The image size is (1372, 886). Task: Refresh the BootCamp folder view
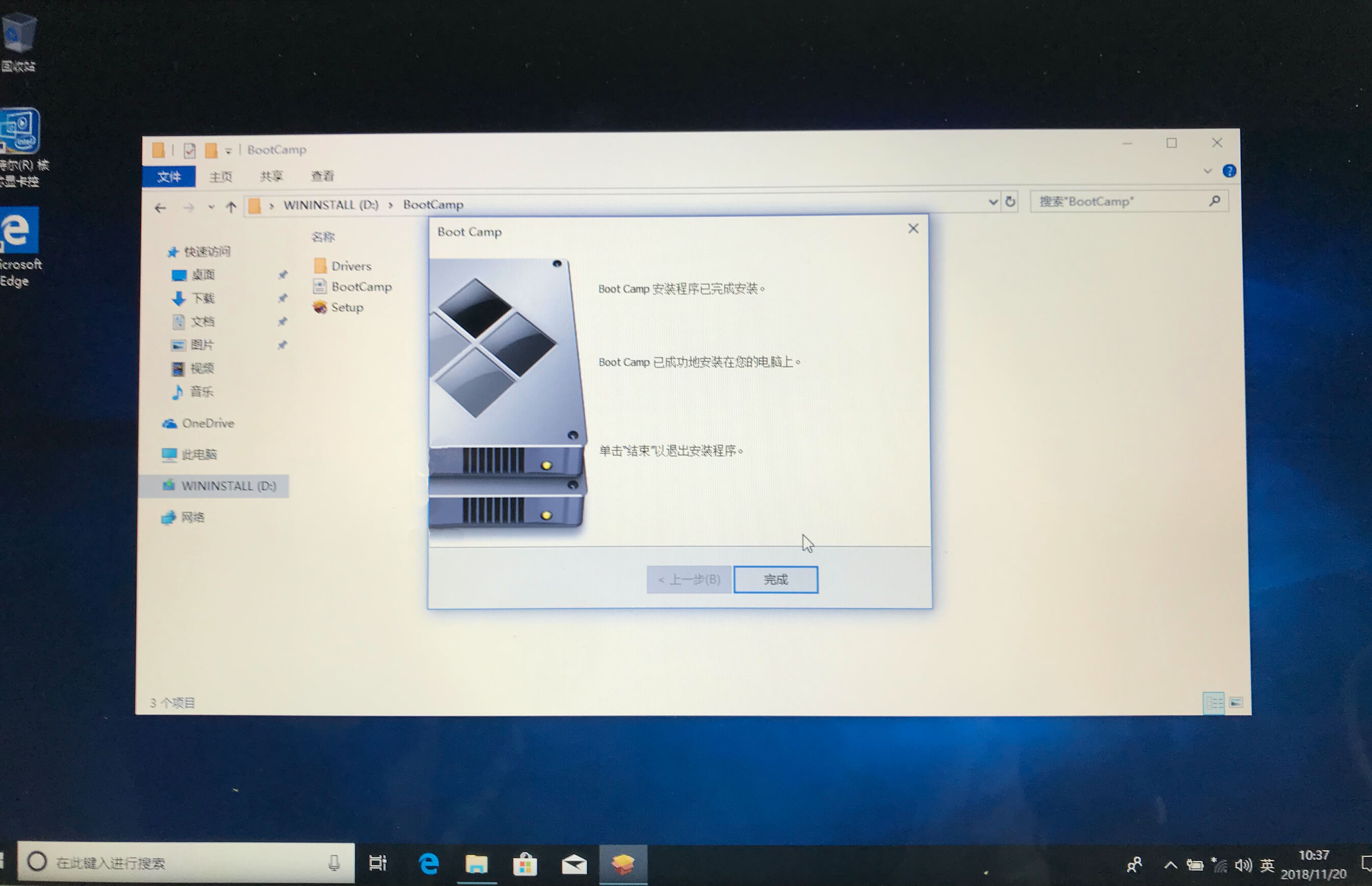tap(1010, 201)
